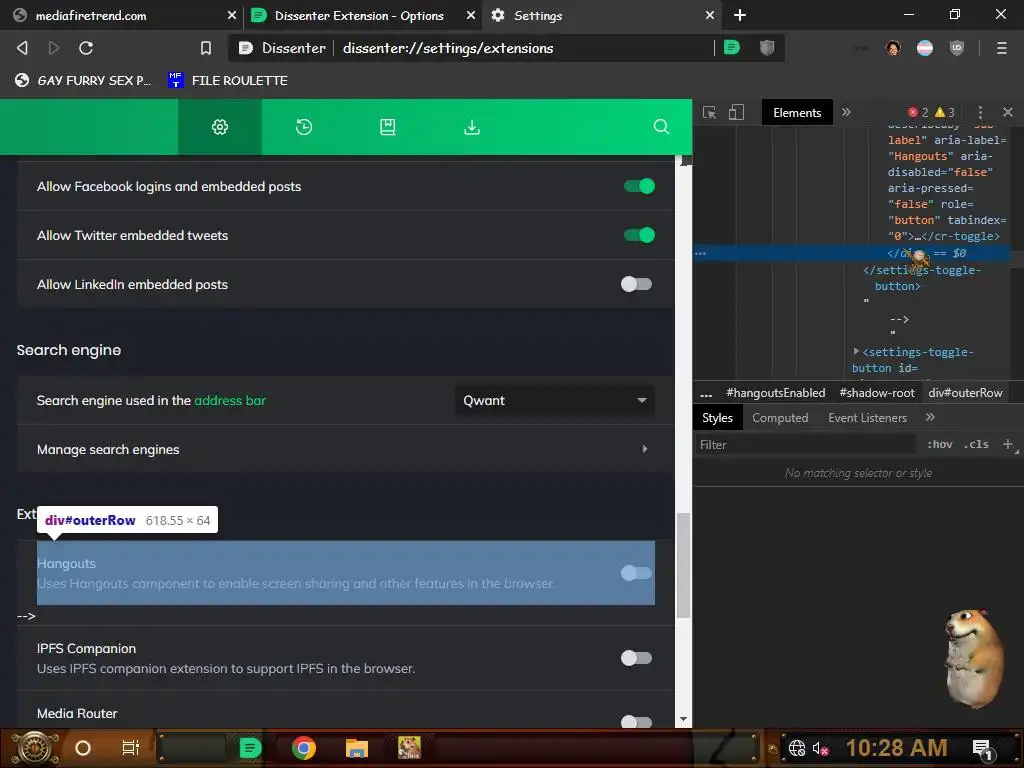Open the browser hamburger menu
1024x768 pixels.
tap(1001, 48)
